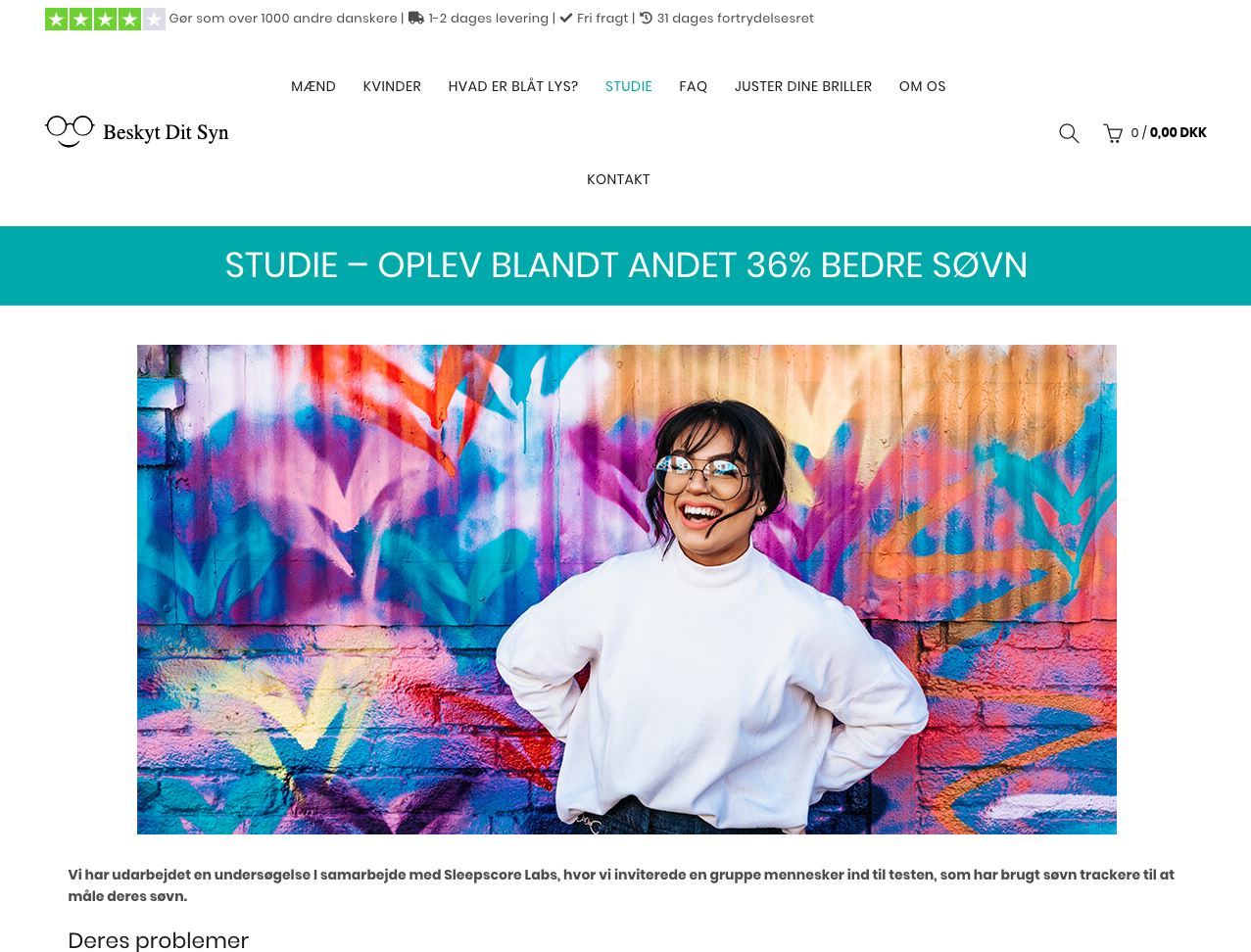Click the Fri fragt checkmark icon
This screenshot has height=952, width=1251.
(x=566, y=18)
